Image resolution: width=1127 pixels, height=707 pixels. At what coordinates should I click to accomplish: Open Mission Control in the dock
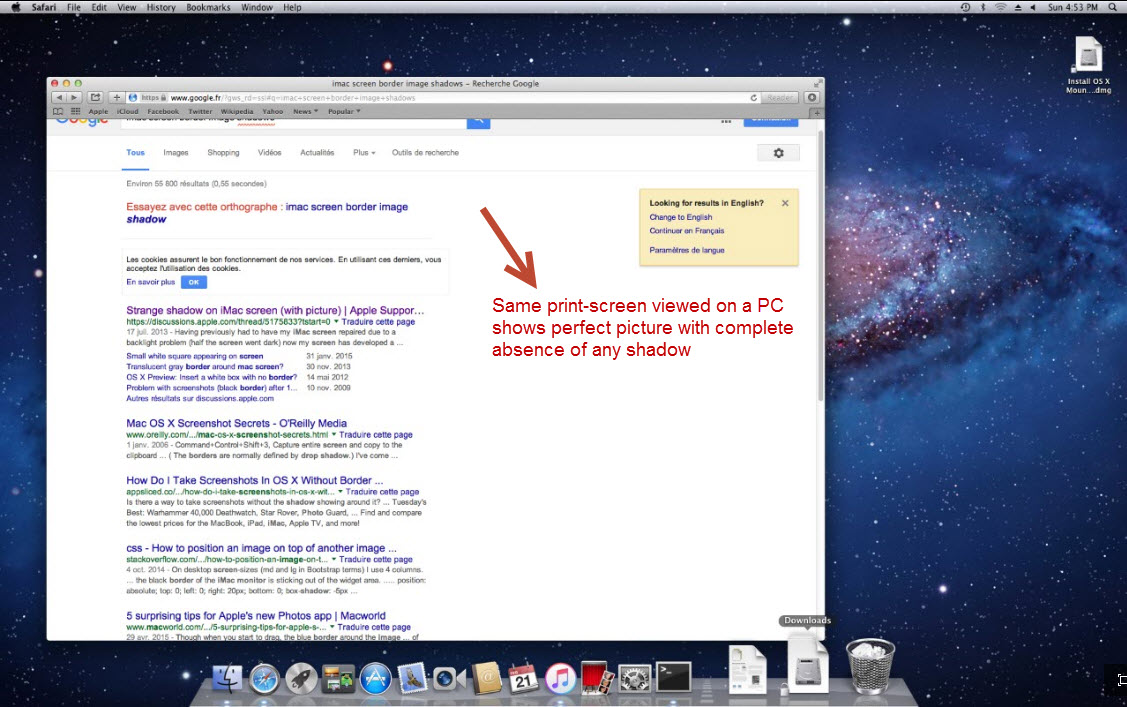point(338,679)
